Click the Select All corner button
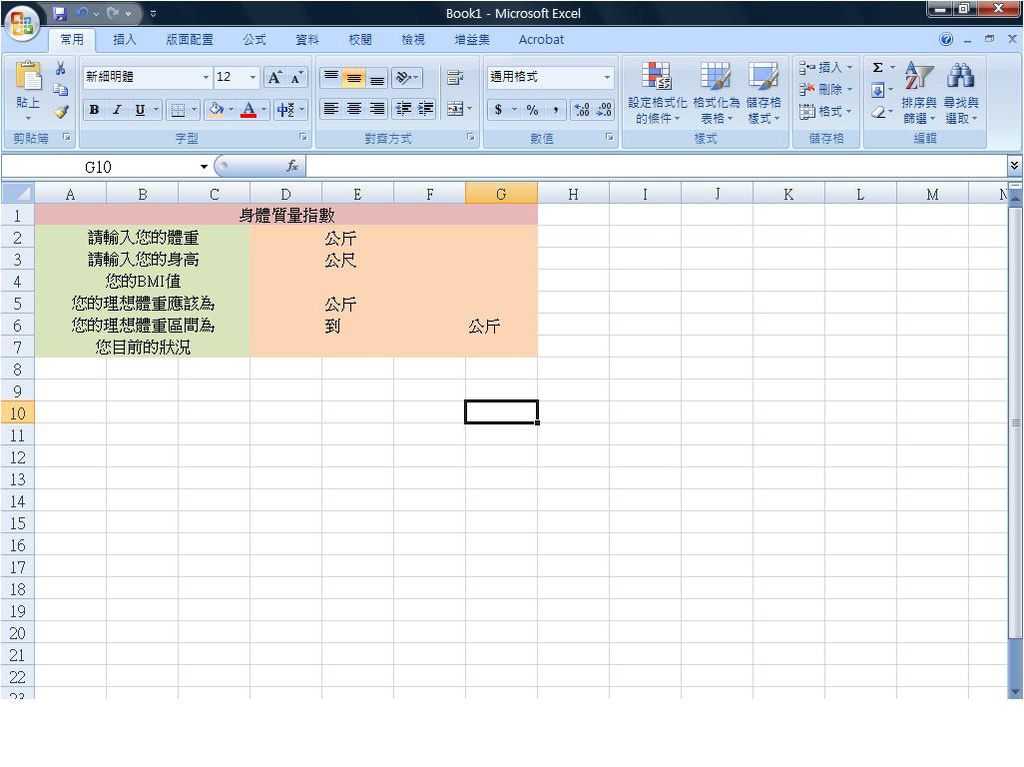The image size is (1024, 767). [18, 193]
